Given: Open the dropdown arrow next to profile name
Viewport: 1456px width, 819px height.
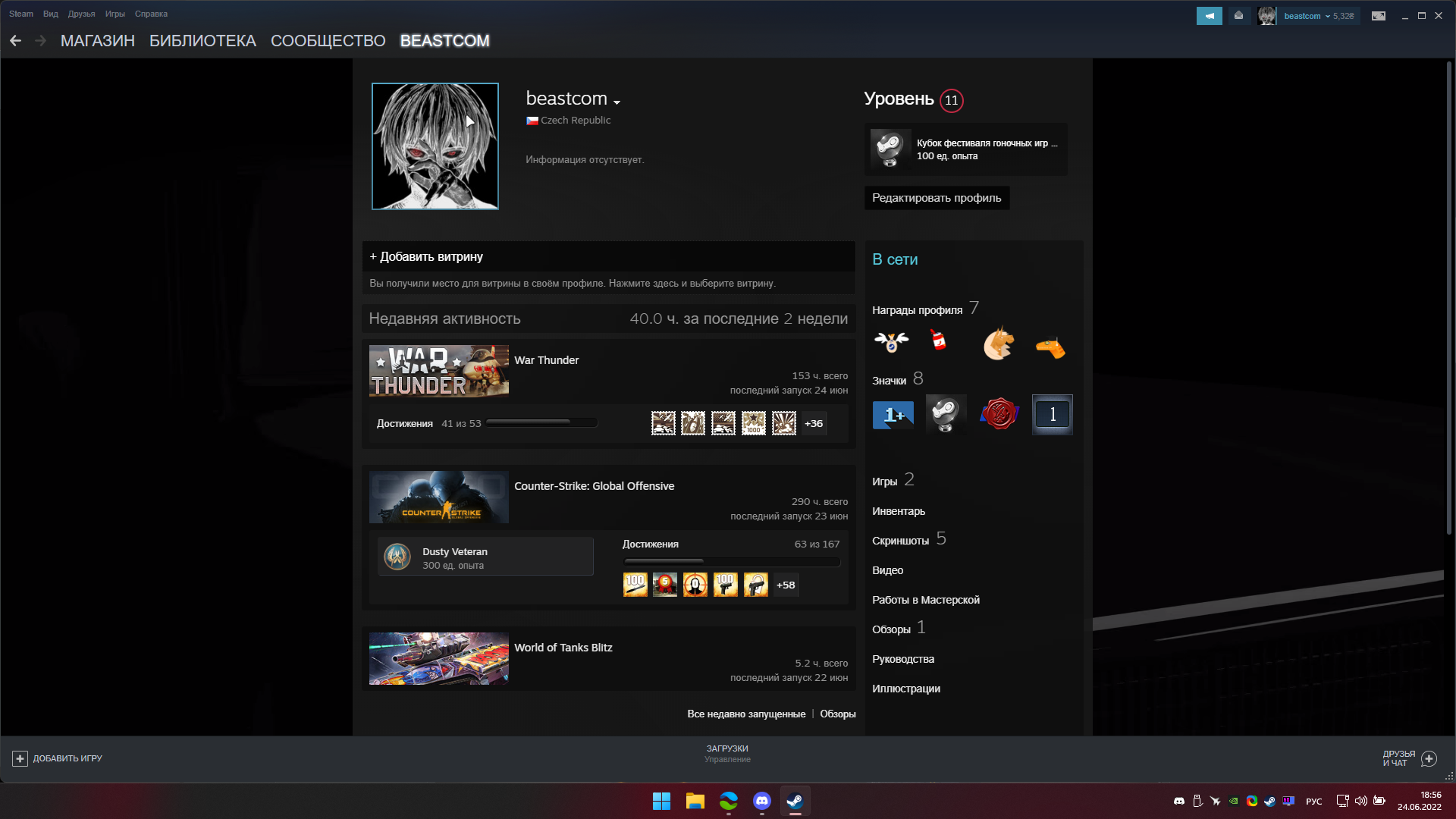Looking at the screenshot, I should coord(617,102).
